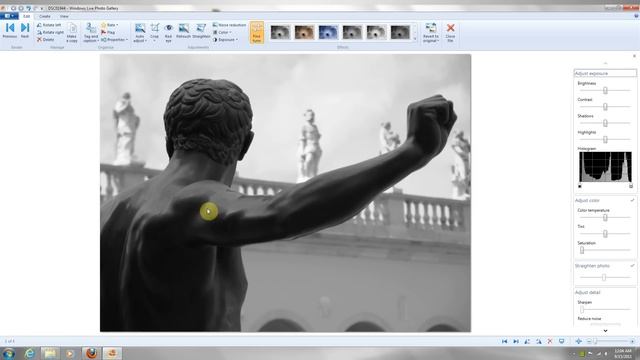Delete the photo via ribbon Delete

click(45, 40)
